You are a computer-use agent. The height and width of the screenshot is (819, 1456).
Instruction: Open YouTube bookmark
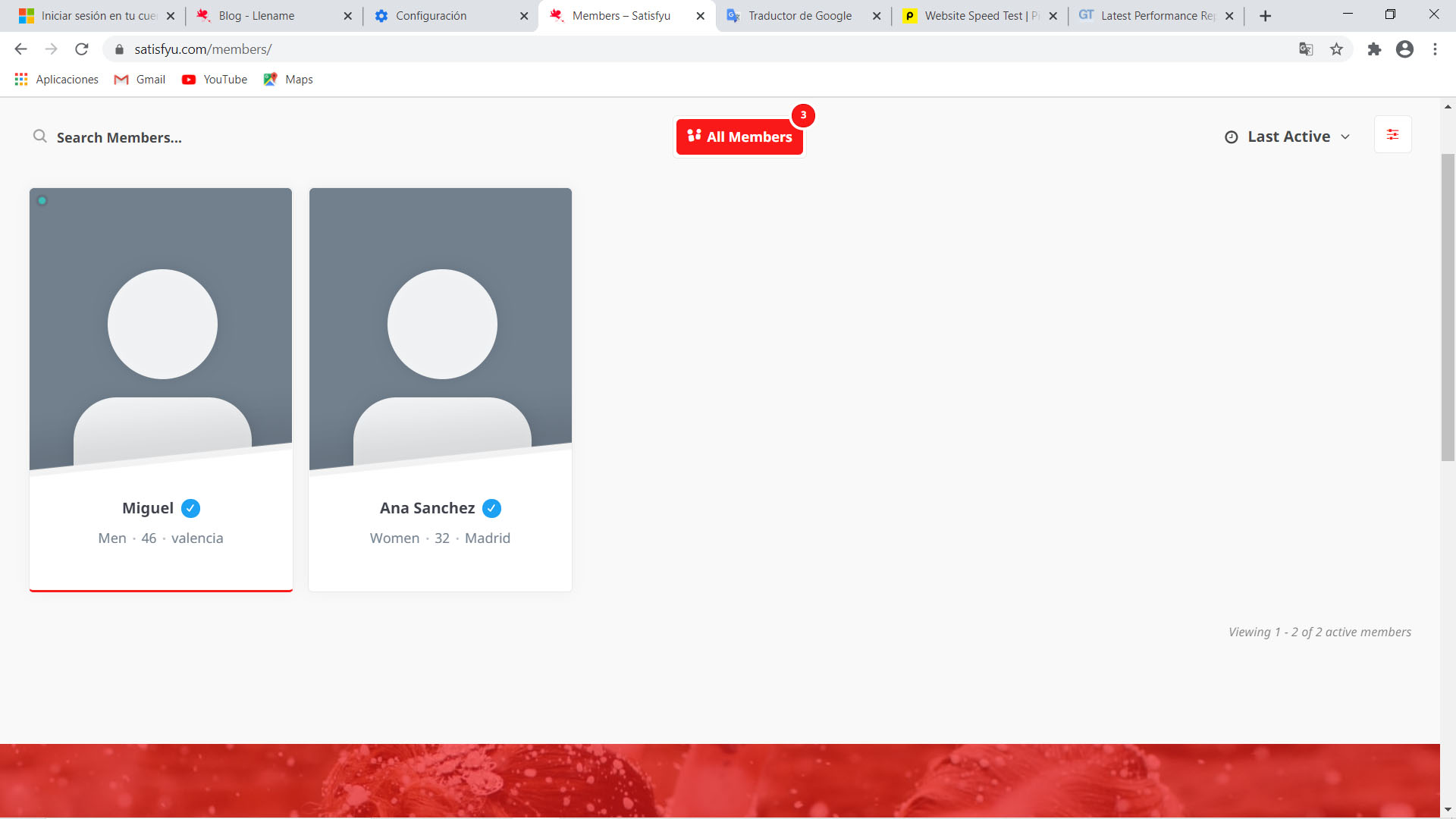(215, 80)
